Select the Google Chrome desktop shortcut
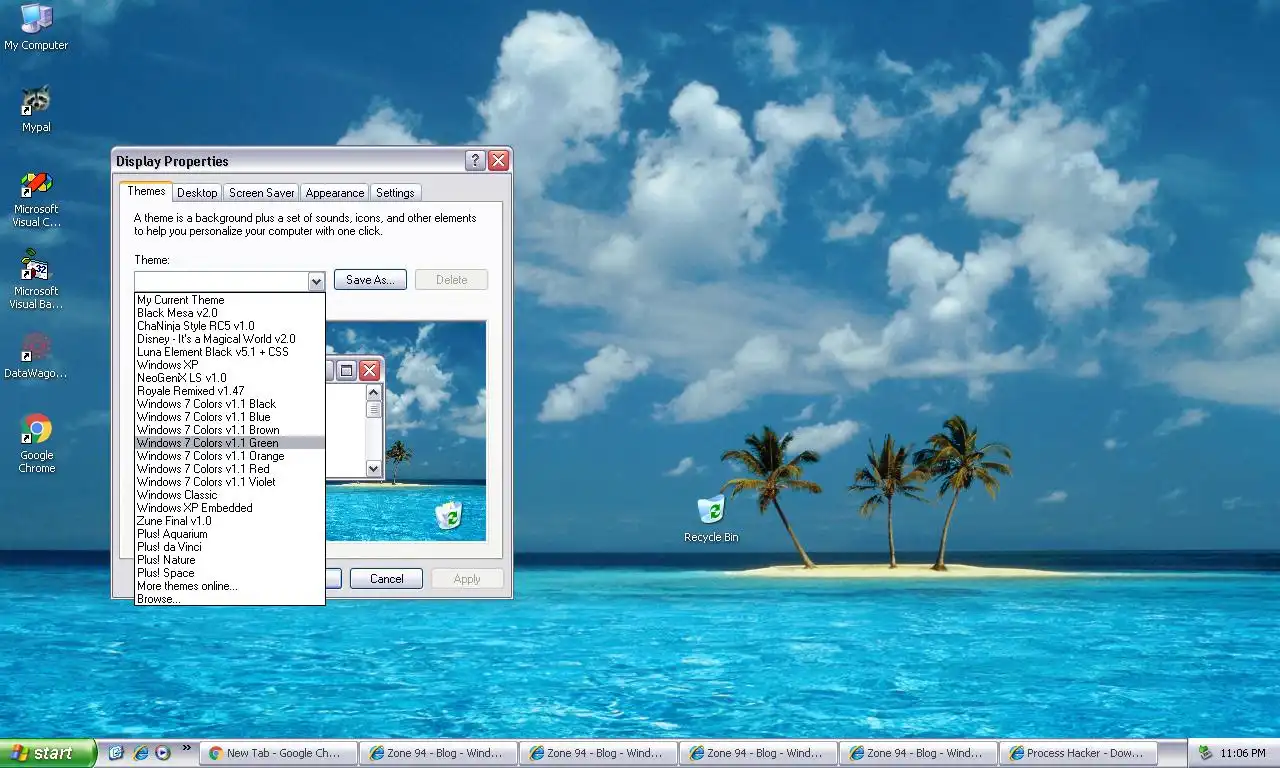 pyautogui.click(x=36, y=444)
